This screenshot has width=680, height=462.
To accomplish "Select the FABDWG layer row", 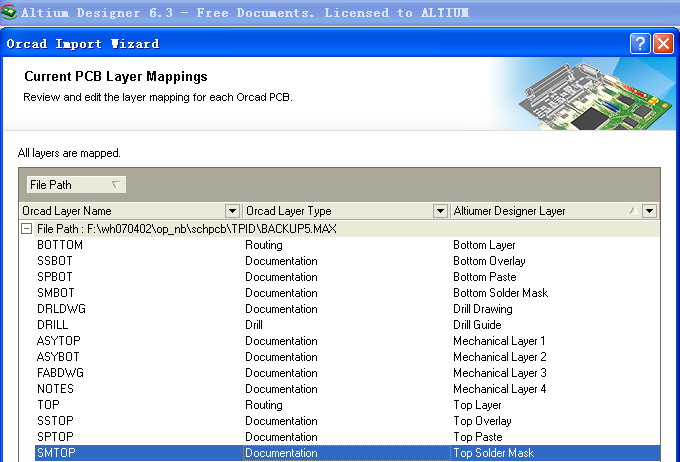I will (347, 373).
